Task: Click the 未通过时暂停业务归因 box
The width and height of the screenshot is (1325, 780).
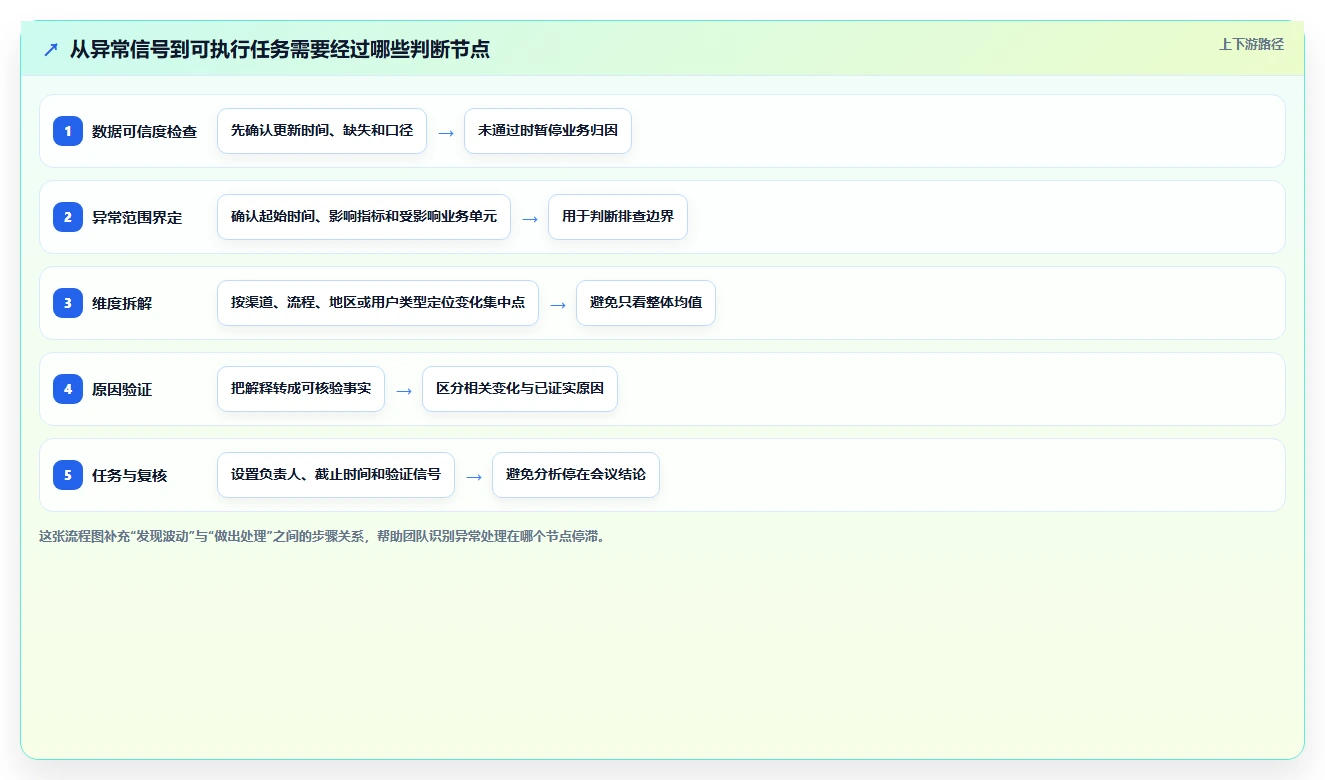Action: tap(548, 131)
